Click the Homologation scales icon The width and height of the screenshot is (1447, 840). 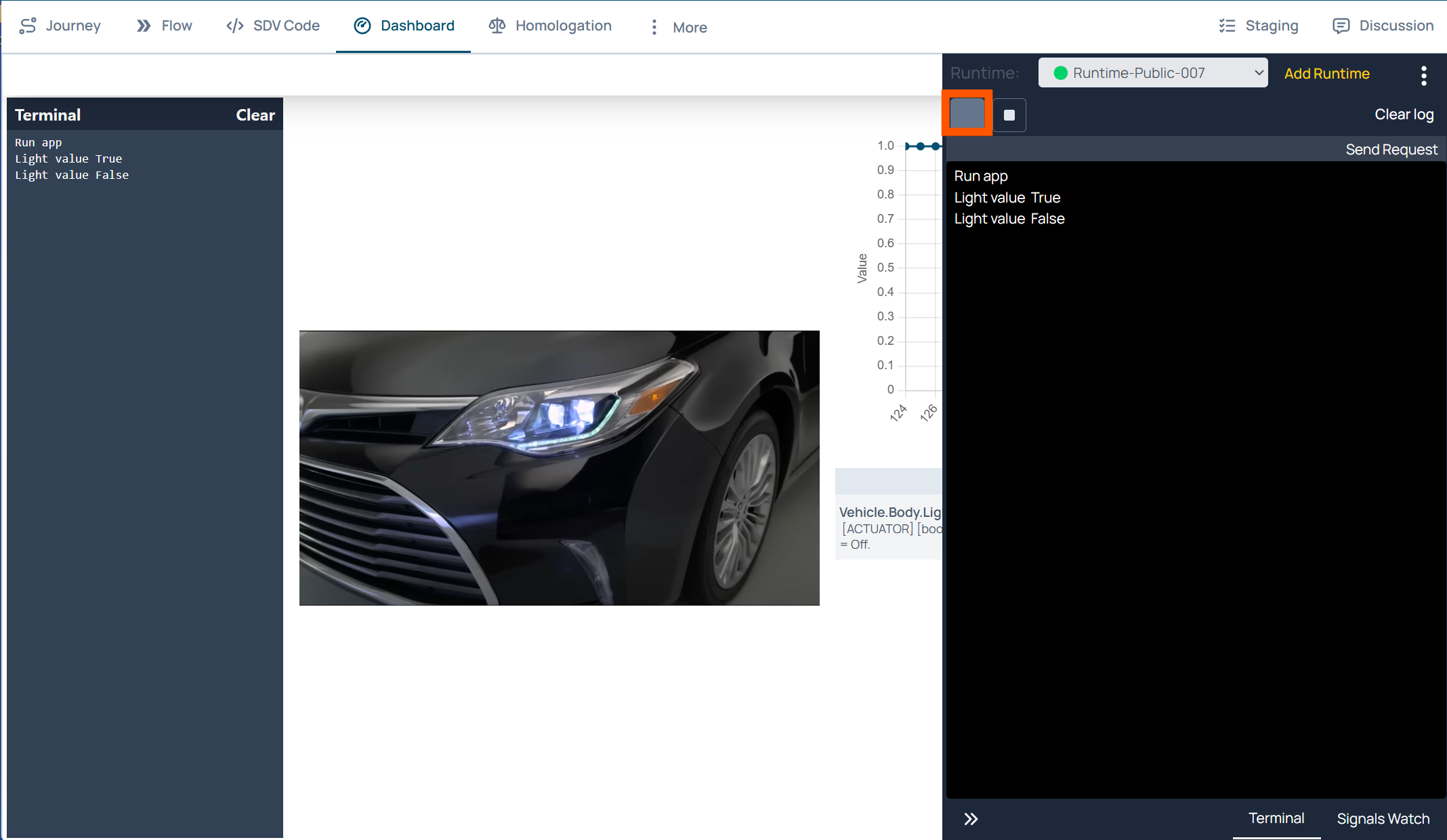point(497,26)
